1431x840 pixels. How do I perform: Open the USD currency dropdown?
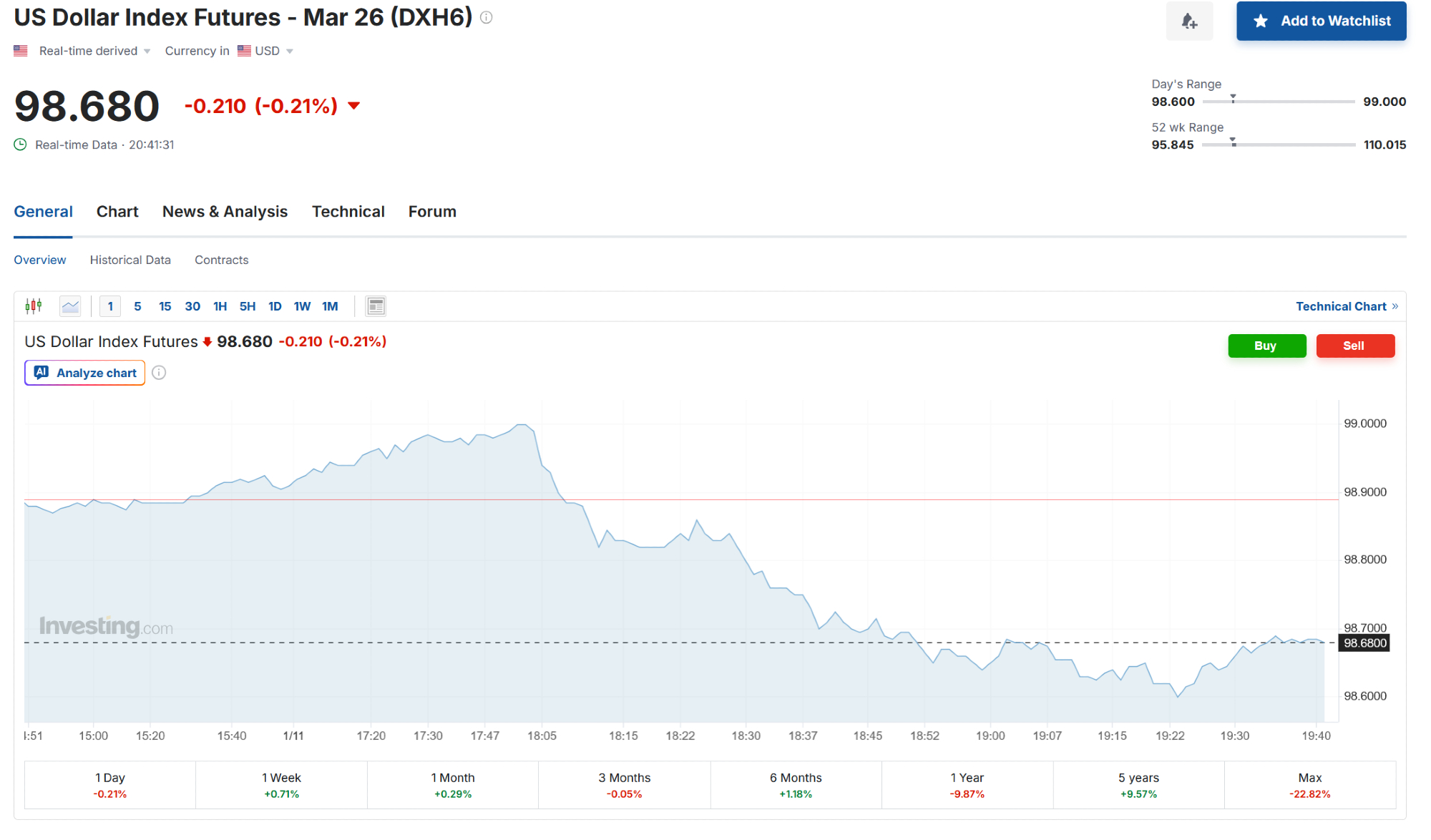[x=266, y=51]
